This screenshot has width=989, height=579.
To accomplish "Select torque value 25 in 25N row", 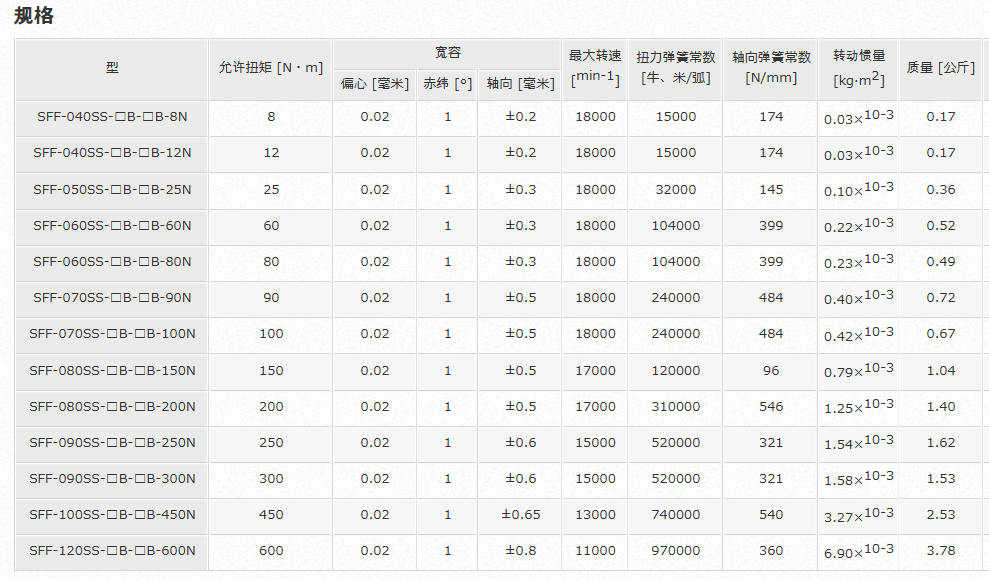I will click(271, 190).
